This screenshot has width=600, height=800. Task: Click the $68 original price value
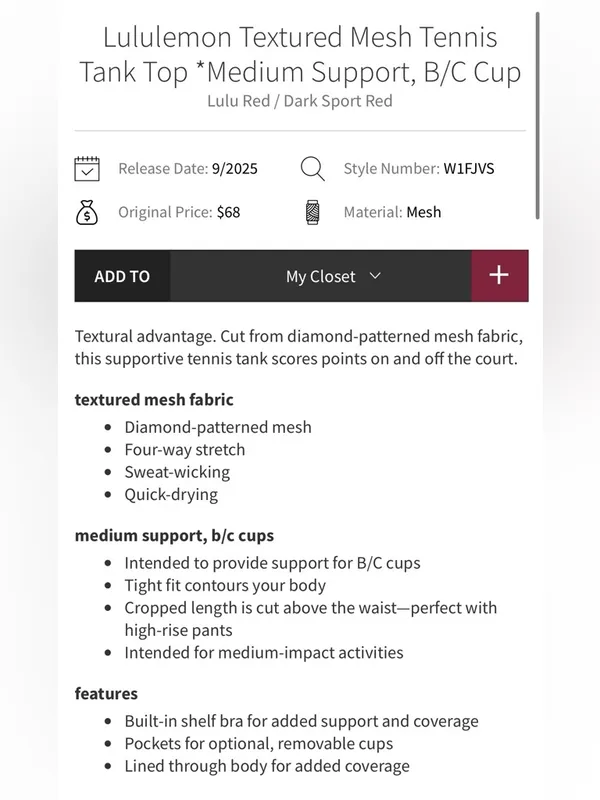tap(229, 212)
